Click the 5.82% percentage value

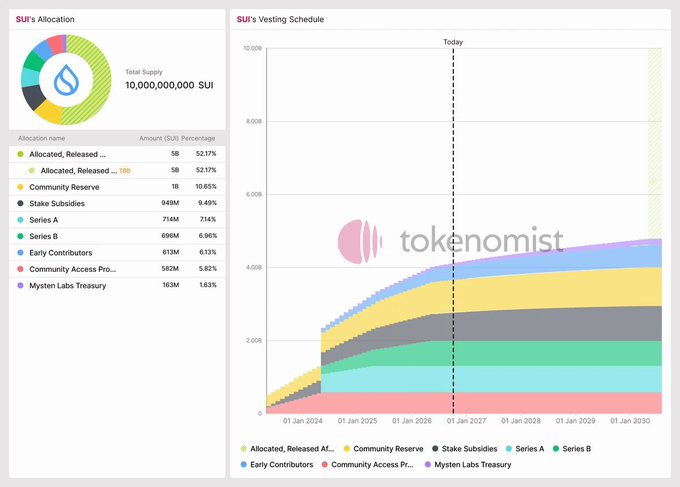(208, 269)
